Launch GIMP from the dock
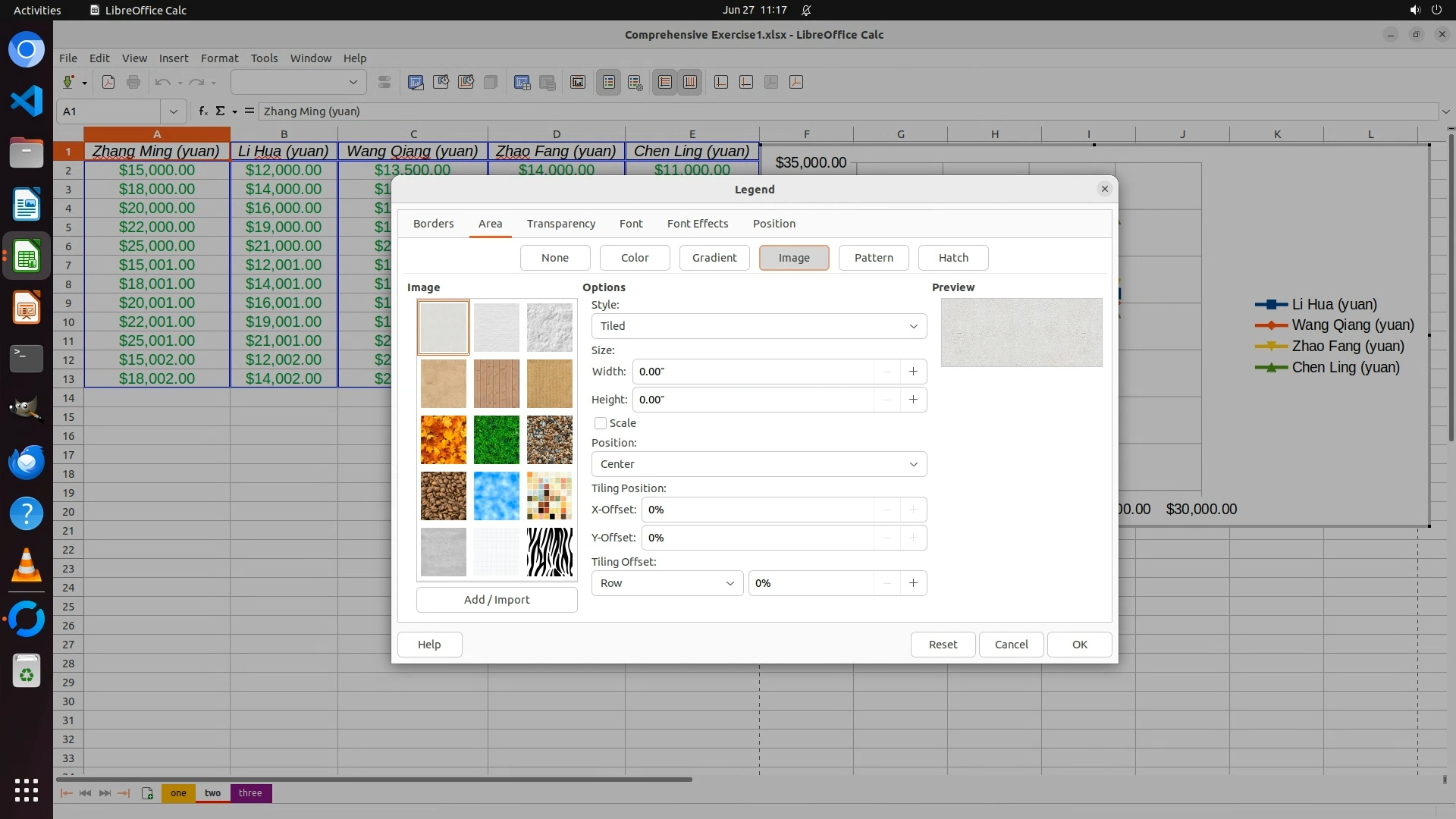This screenshot has width=1456, height=819. tap(27, 410)
